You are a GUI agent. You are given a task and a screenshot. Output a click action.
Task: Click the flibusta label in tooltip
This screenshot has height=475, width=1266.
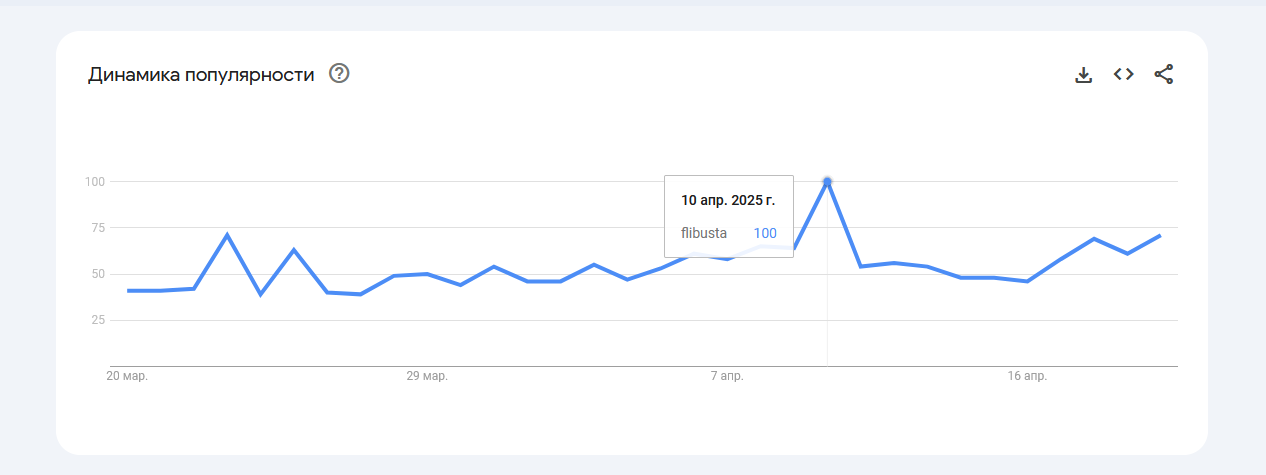tap(704, 233)
